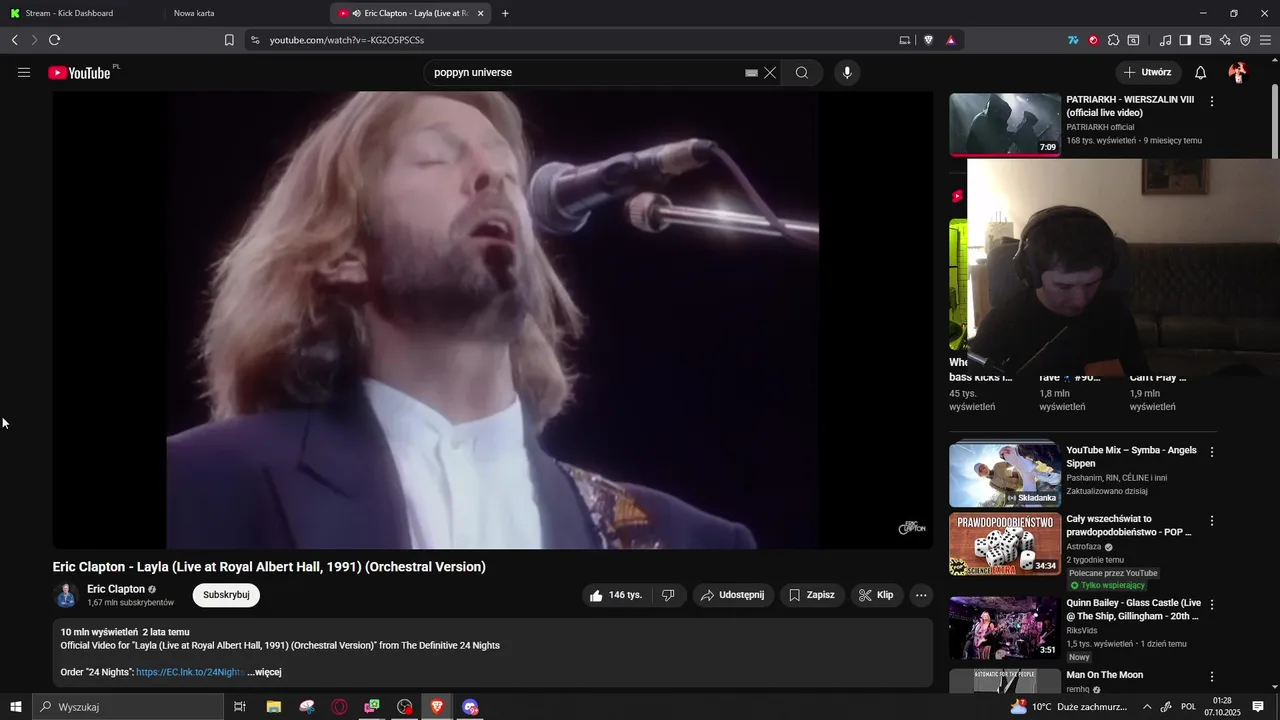
Task: Expand description with ...więcej
Action: point(265,672)
